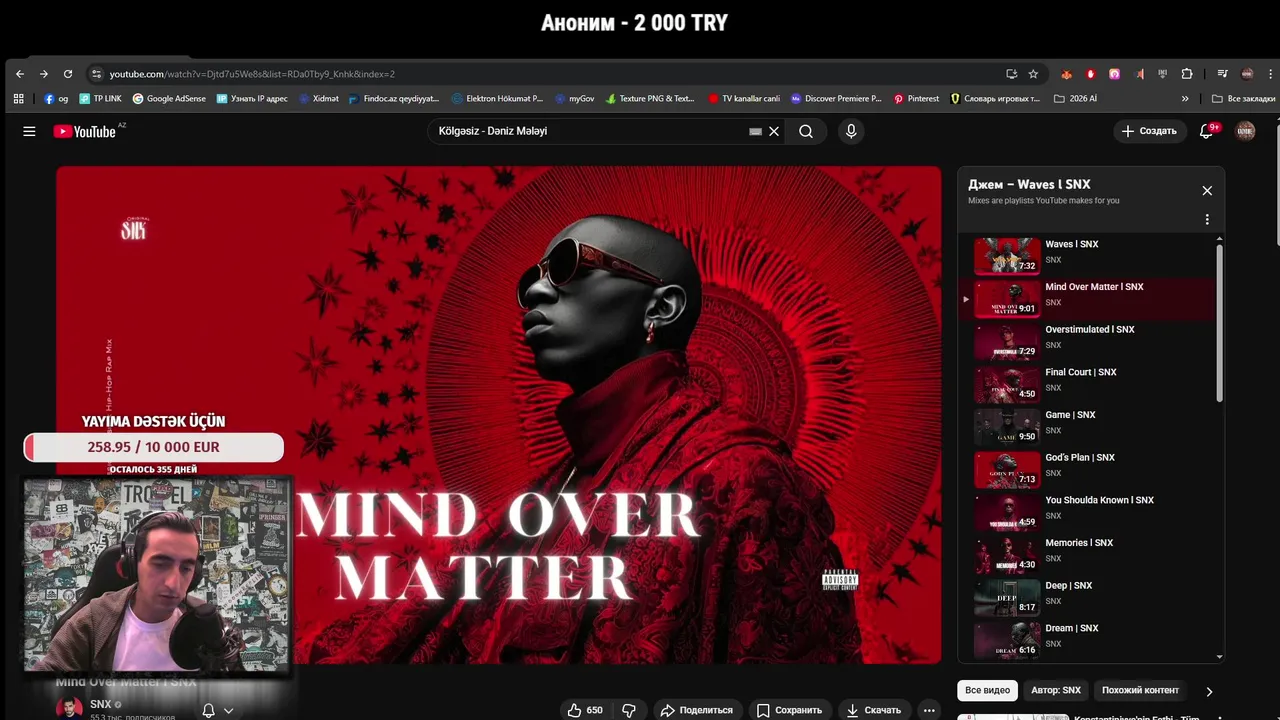The height and width of the screenshot is (720, 1280).
Task: Play Dream | SNX from playlist
Action: [x=1089, y=640]
